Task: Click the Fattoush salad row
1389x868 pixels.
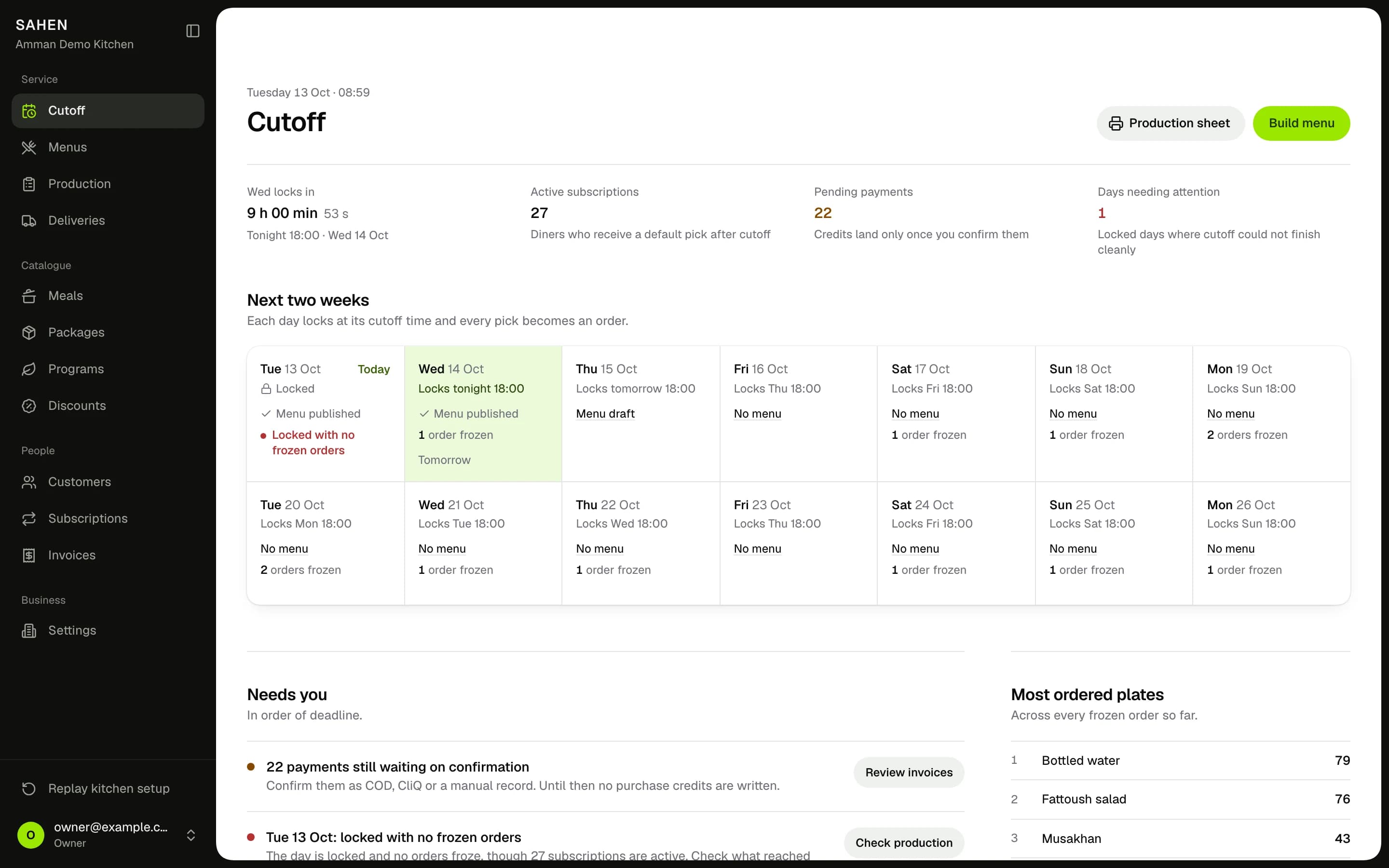Action: (1180, 800)
